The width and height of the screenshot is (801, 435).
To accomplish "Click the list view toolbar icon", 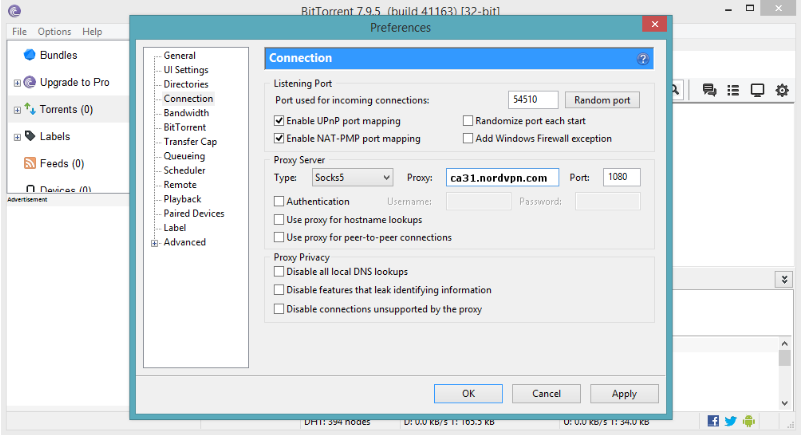I will [733, 90].
